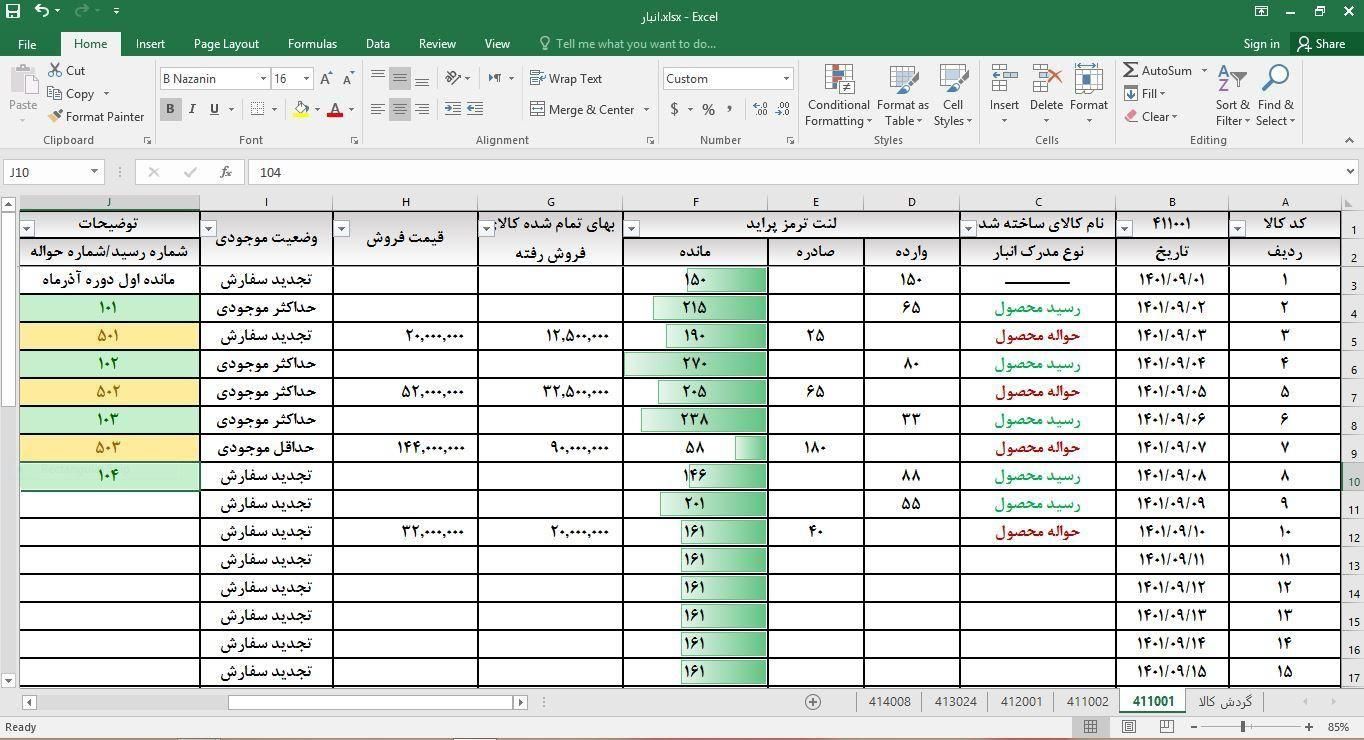Toggle Italic formatting
Image resolution: width=1364 pixels, height=740 pixels.
coord(192,109)
